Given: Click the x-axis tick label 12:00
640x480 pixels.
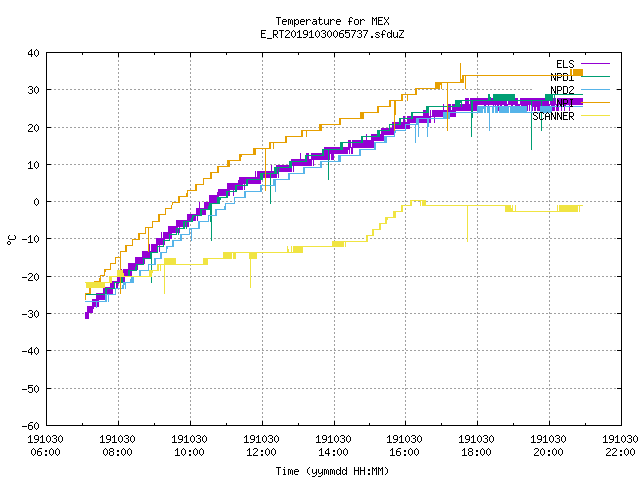Looking at the screenshot, I should point(261,452).
